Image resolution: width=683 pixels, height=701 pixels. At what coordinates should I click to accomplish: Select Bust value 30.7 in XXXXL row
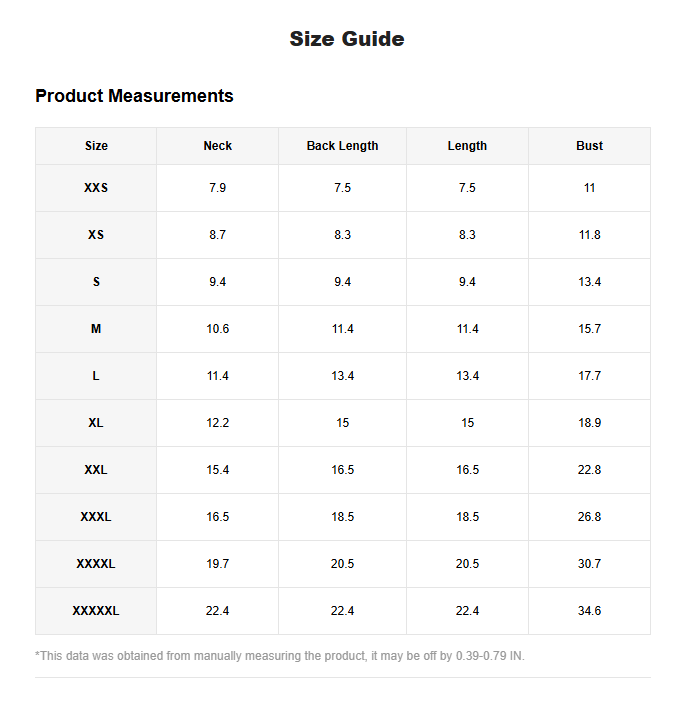tap(589, 564)
